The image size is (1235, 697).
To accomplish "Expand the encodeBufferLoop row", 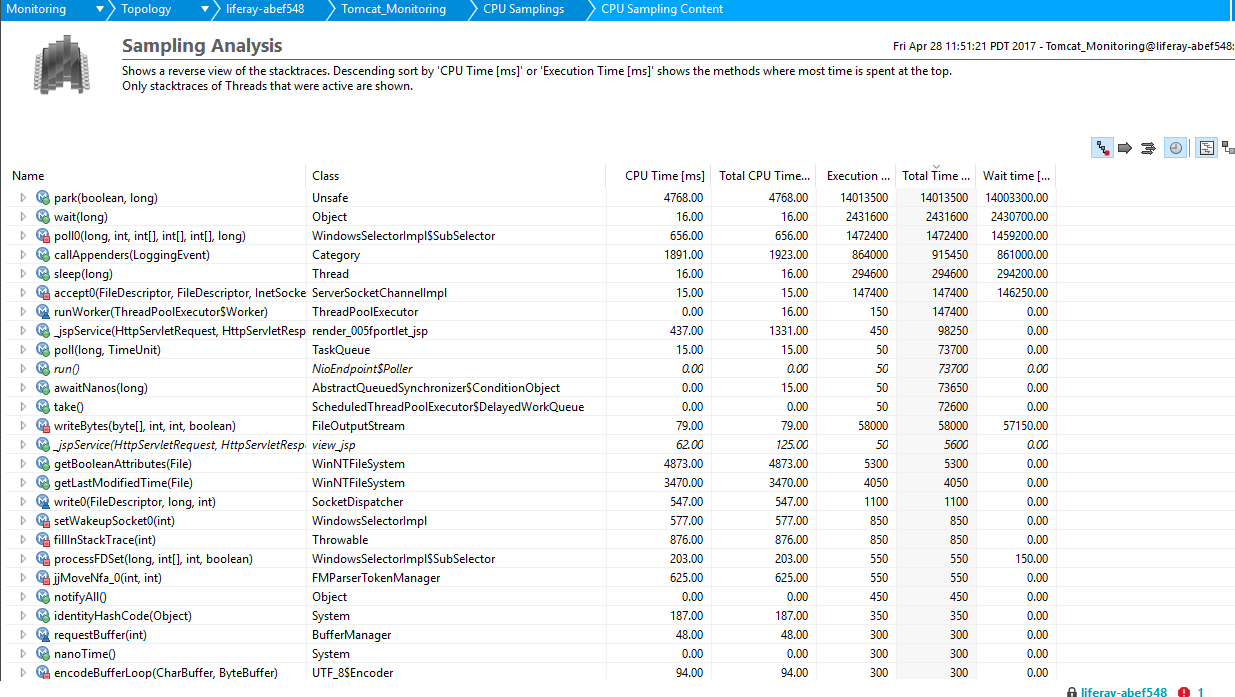I will click(x=24, y=673).
